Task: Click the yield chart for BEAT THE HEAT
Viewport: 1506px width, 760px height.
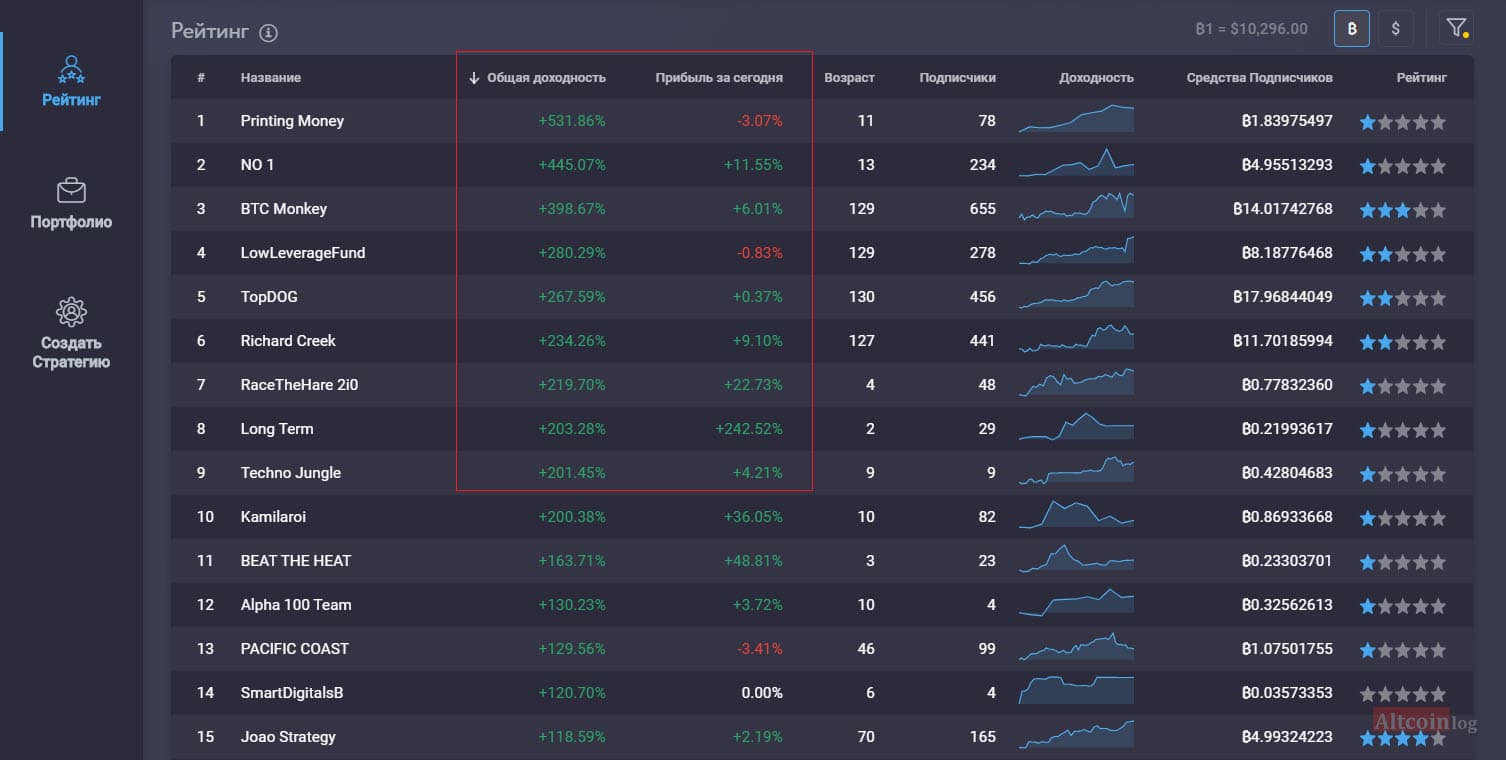Action: coord(1076,559)
